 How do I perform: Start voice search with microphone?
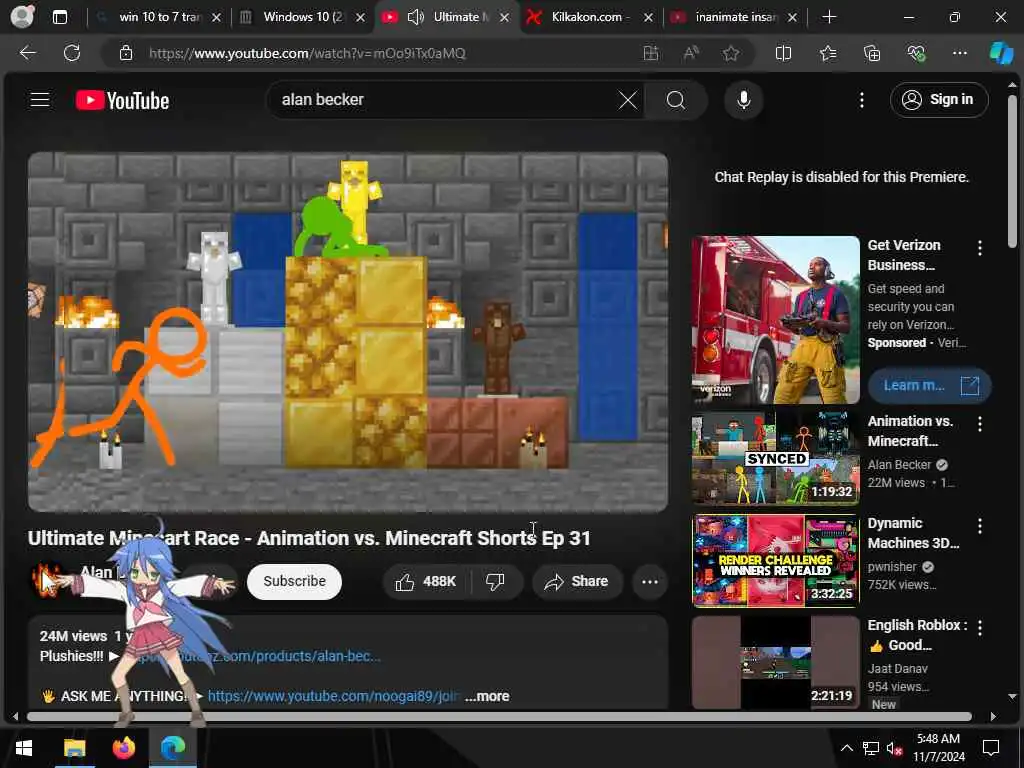point(743,100)
